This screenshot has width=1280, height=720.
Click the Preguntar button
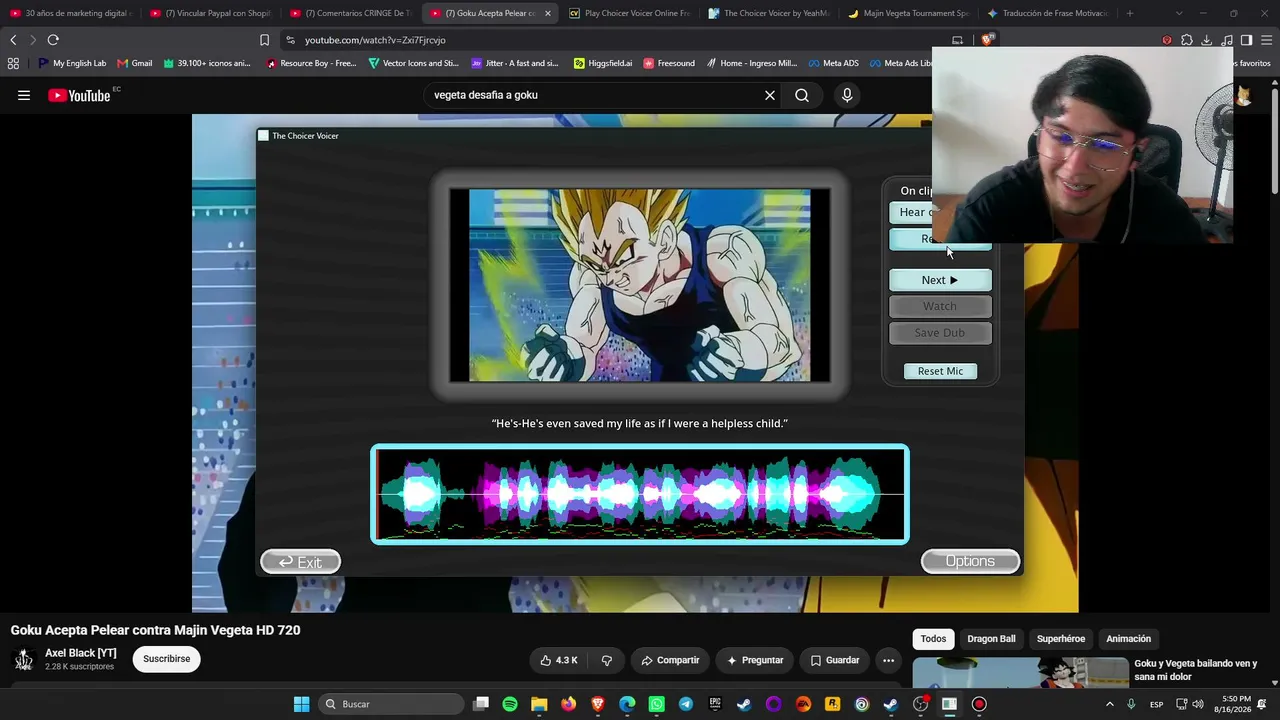pos(755,660)
